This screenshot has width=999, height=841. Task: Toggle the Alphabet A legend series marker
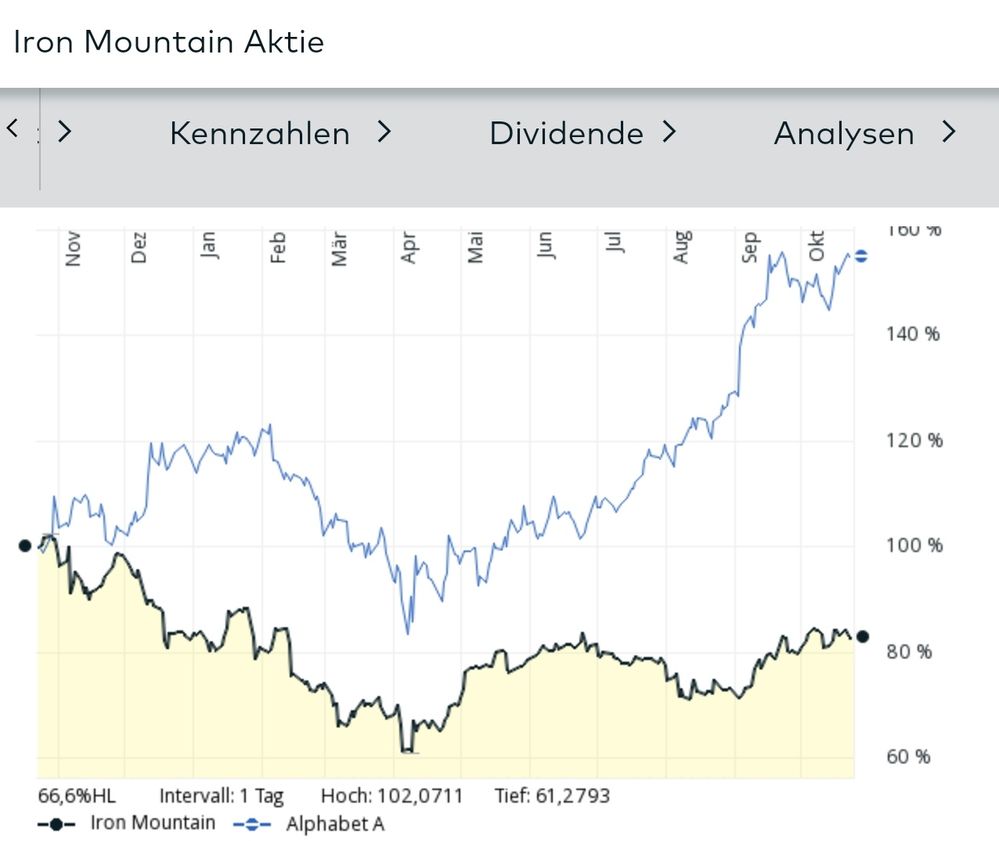(x=252, y=824)
